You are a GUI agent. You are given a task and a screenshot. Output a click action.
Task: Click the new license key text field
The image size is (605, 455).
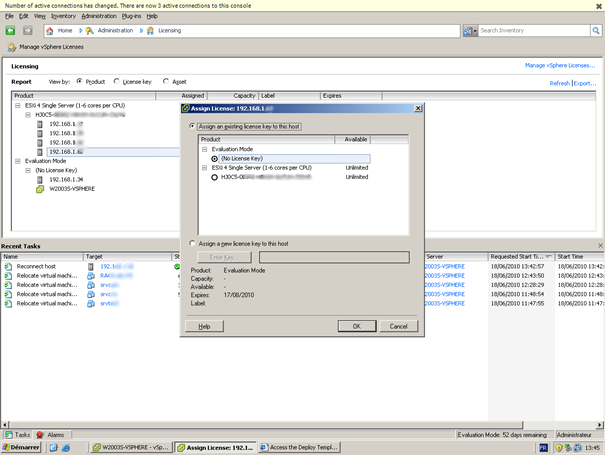coord(334,257)
